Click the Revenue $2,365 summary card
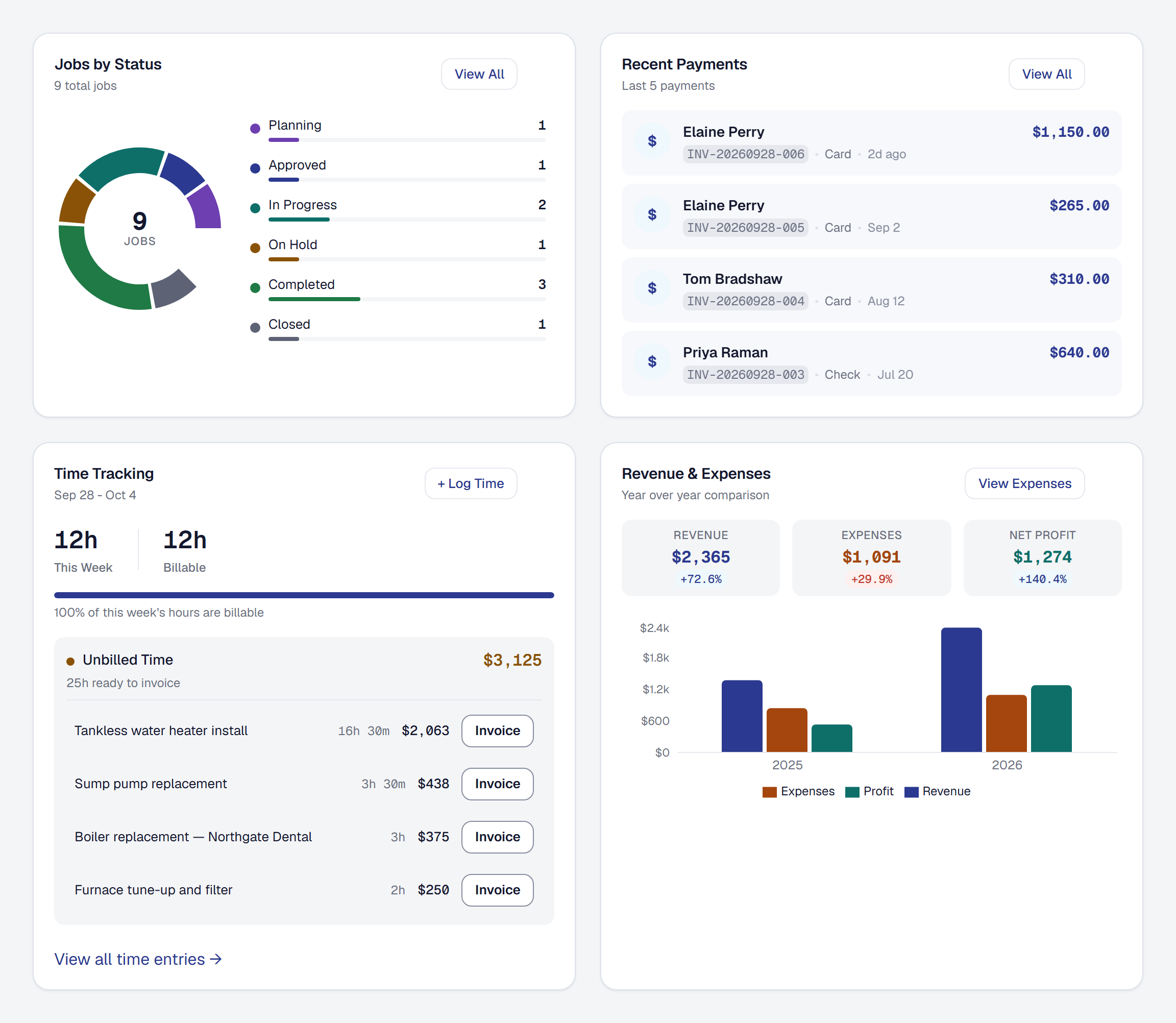This screenshot has height=1023, width=1176. click(700, 558)
